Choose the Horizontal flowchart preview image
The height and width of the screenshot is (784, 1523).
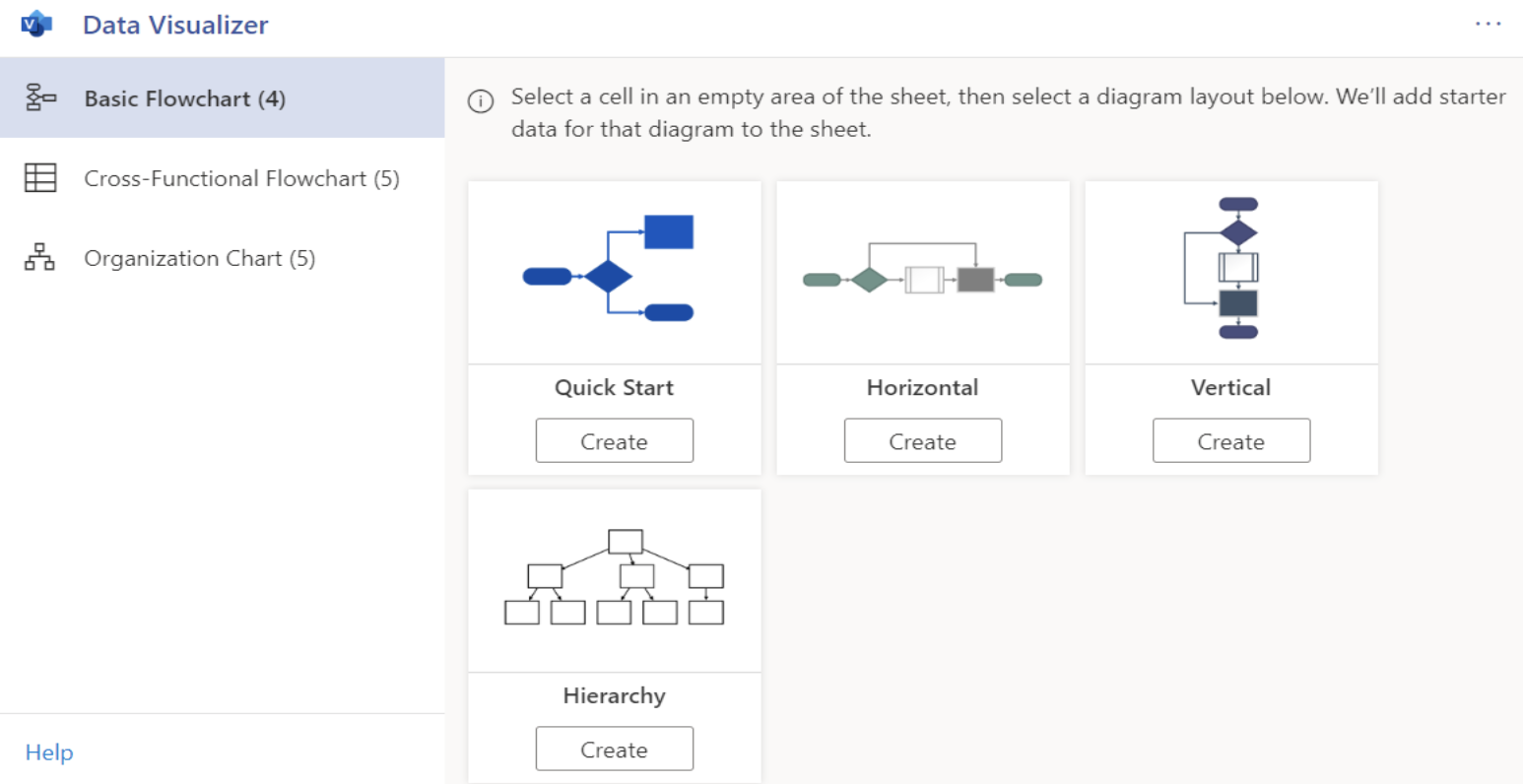[922, 271]
